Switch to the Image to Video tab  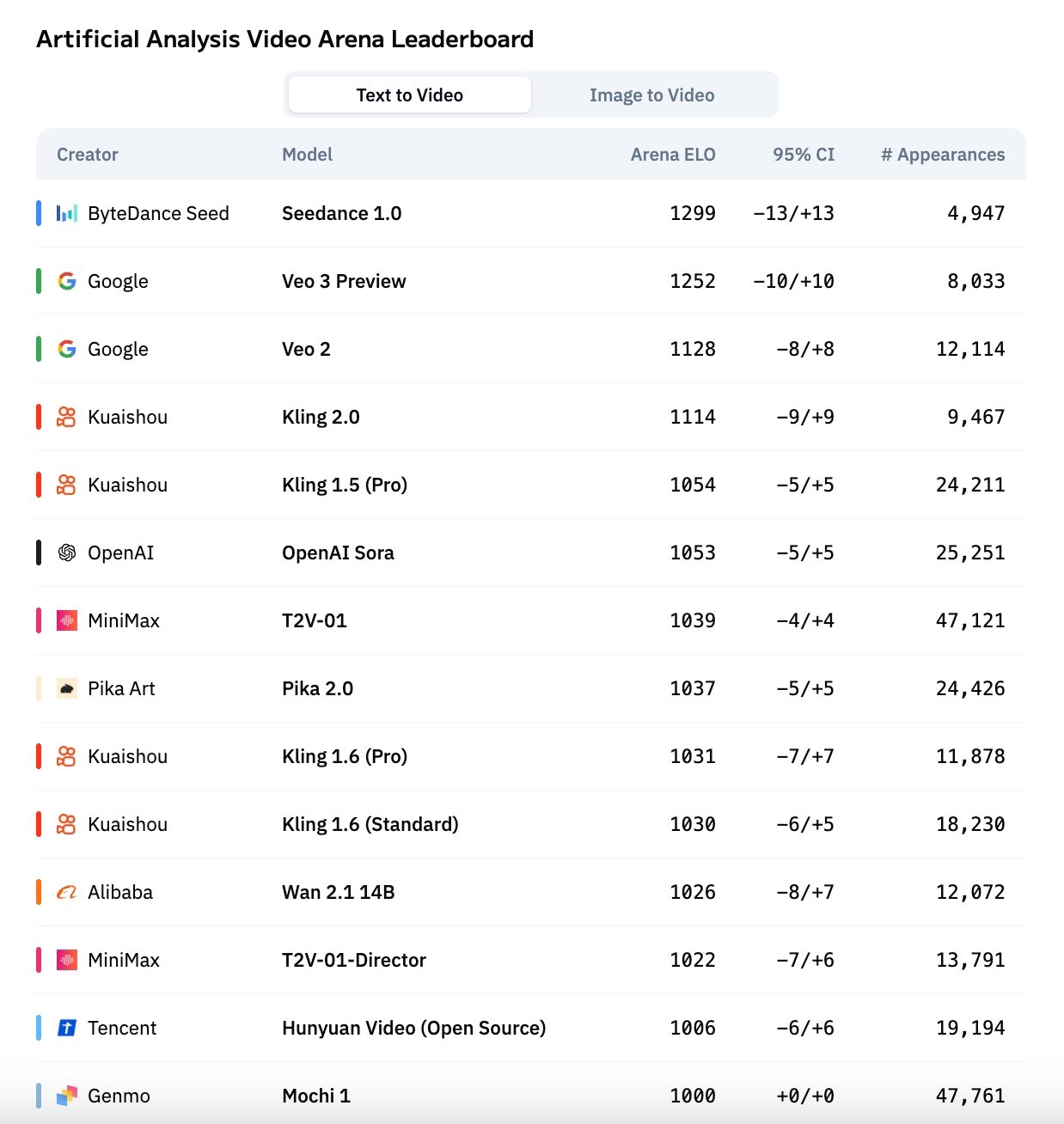click(x=651, y=95)
